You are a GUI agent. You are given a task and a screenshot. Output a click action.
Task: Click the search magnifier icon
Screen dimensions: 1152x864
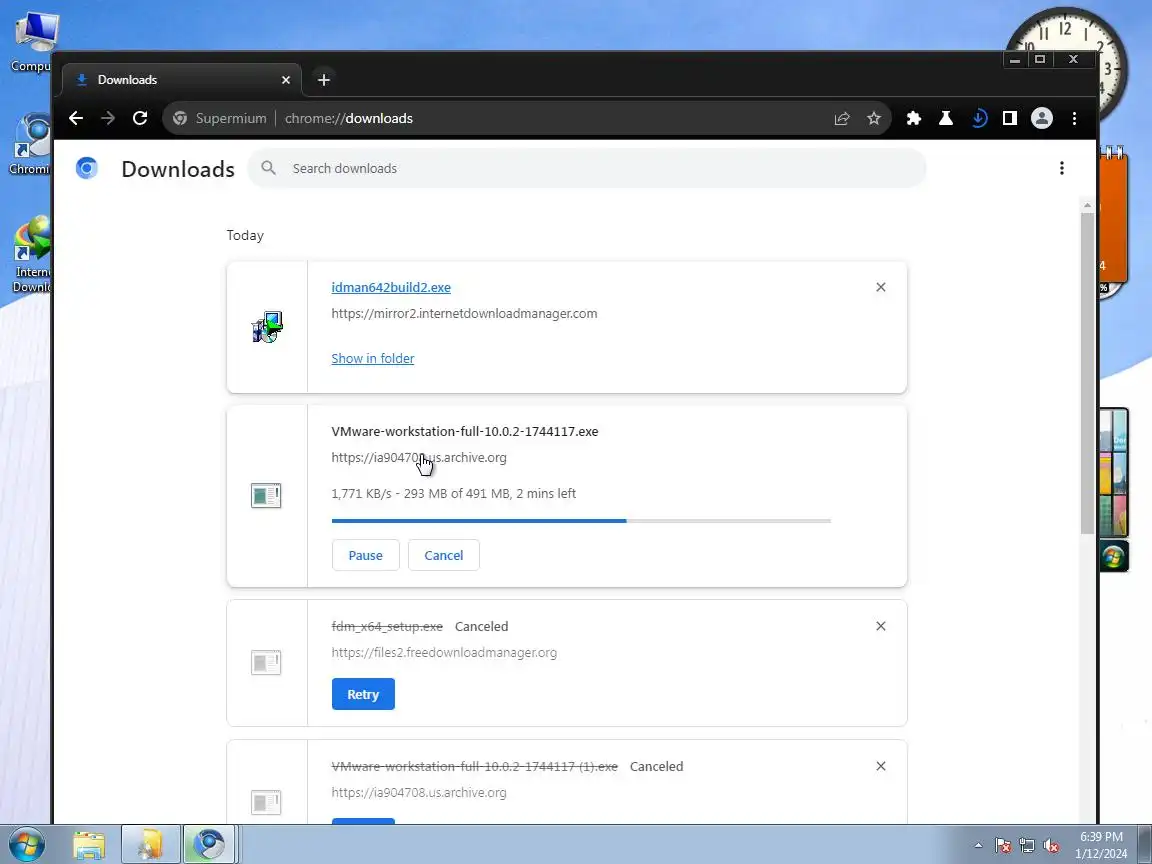269,168
